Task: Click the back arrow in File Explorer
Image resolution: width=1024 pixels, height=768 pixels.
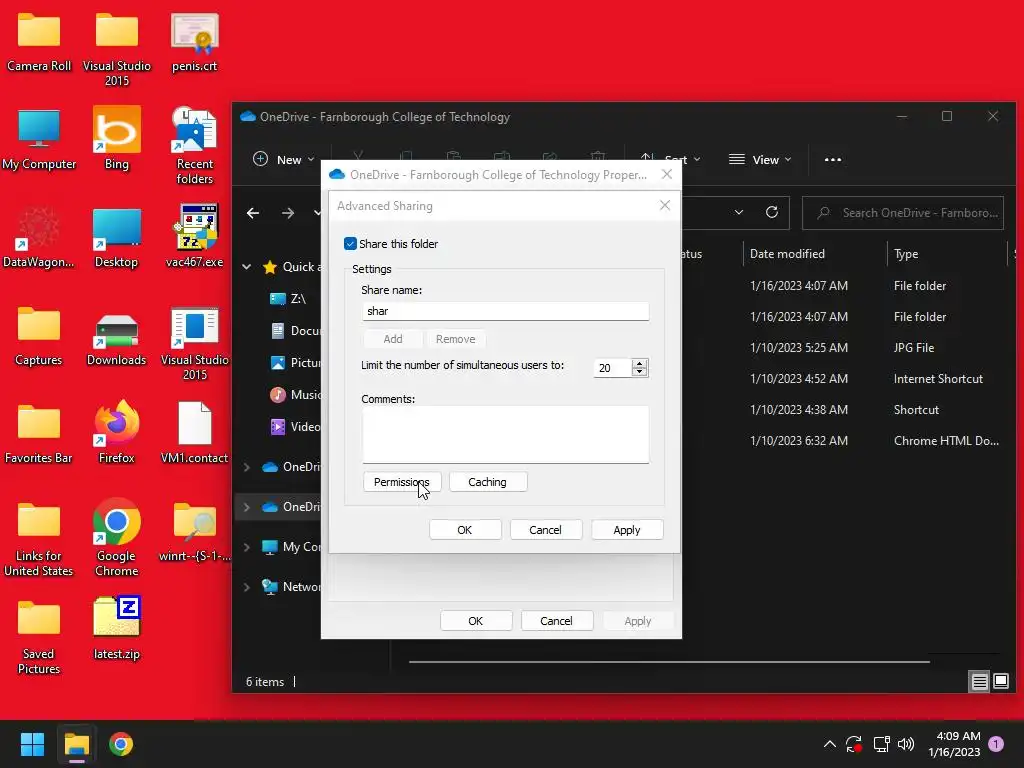Action: point(253,213)
